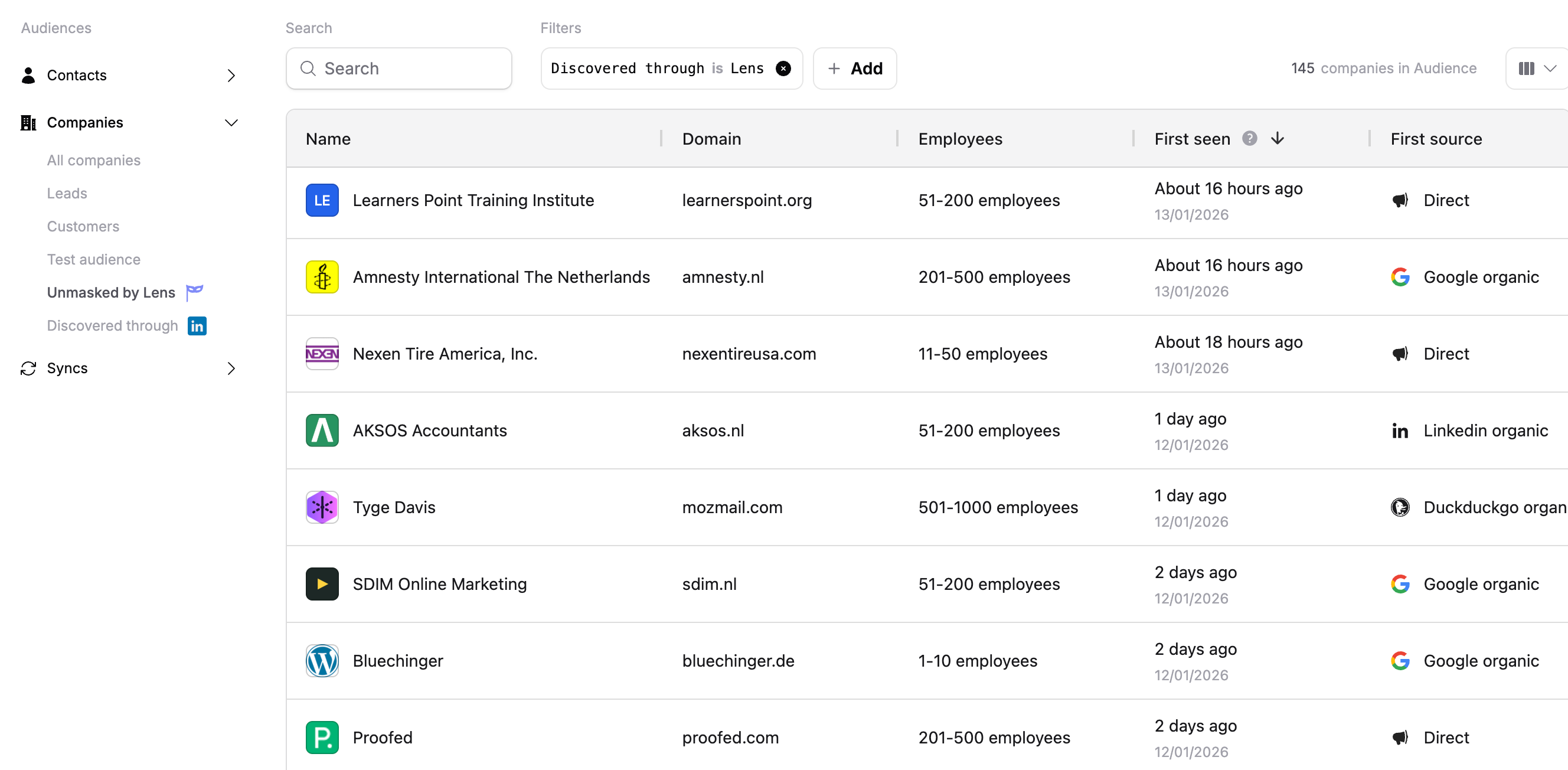Click the aksos.nl domain cell
This screenshot has width=1568, height=770.
[x=713, y=430]
